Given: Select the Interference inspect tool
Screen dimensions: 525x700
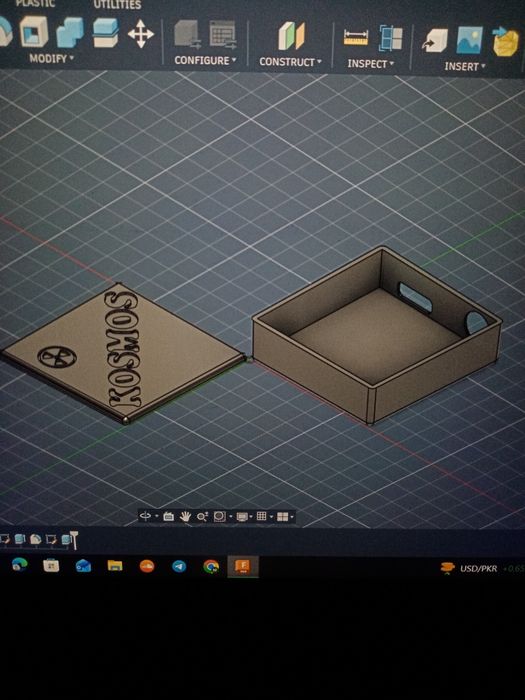Looking at the screenshot, I should tap(391, 38).
